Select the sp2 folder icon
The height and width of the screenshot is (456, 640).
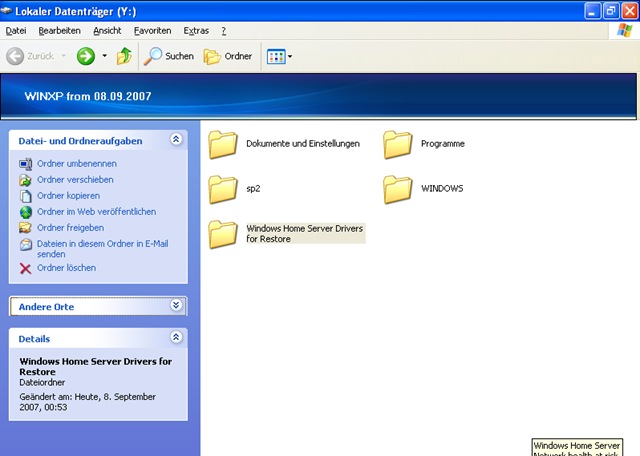[x=223, y=189]
